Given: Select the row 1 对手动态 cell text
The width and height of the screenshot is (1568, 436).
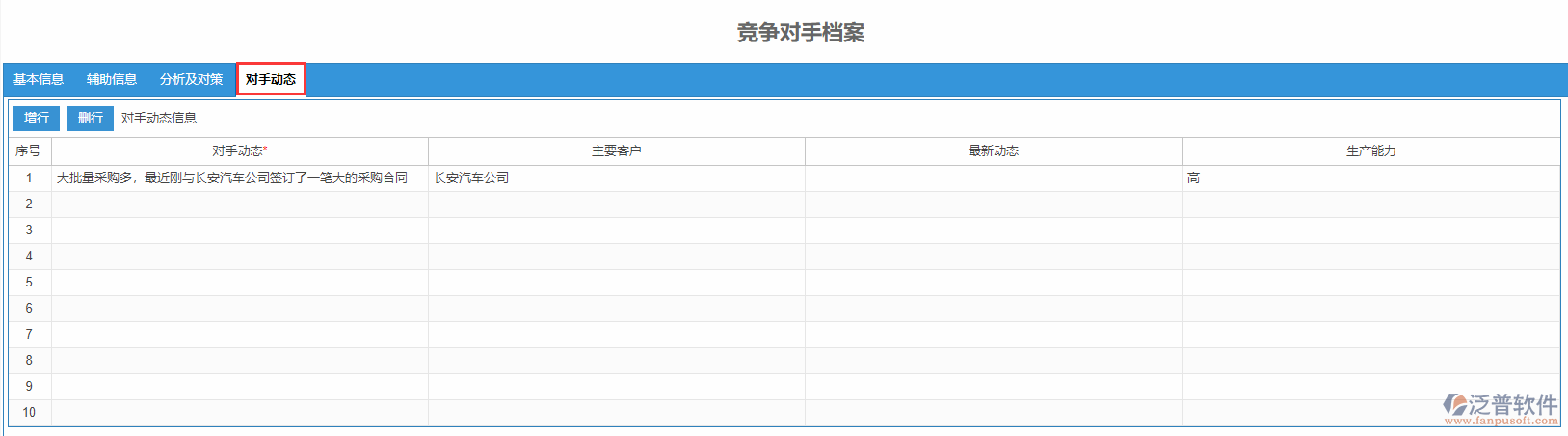Looking at the screenshot, I should click(x=232, y=178).
